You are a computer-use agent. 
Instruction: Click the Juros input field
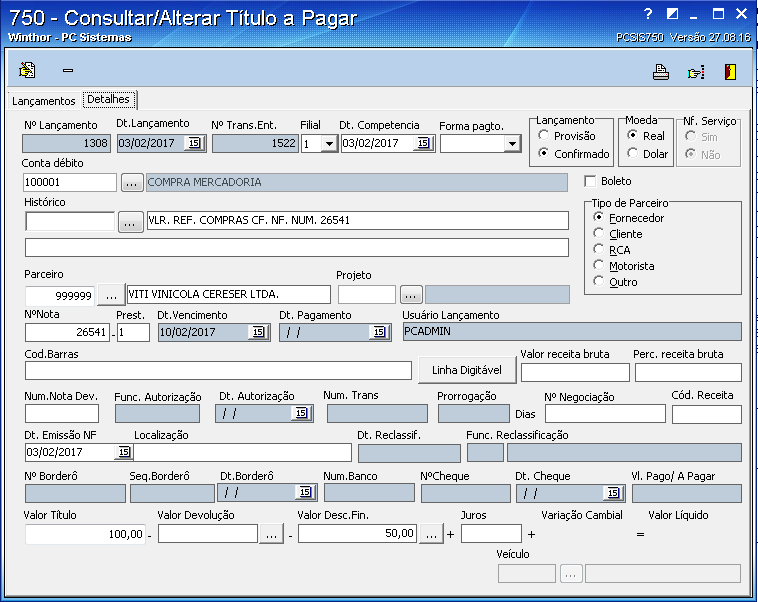click(491, 534)
